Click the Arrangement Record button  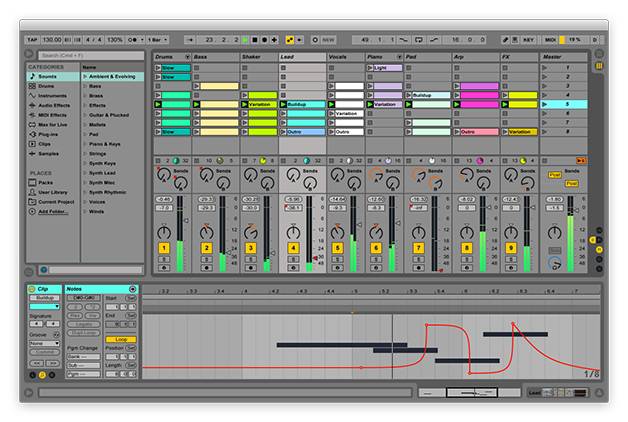262,39
